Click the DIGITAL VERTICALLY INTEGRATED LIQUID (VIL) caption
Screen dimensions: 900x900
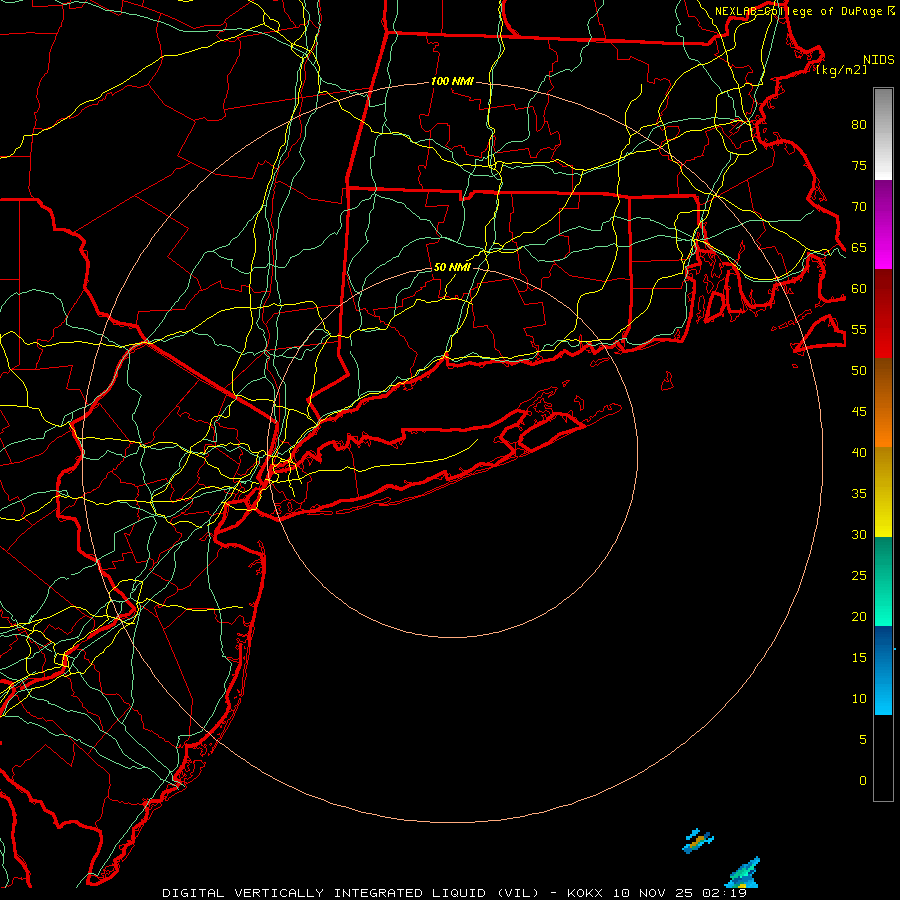tap(351, 893)
